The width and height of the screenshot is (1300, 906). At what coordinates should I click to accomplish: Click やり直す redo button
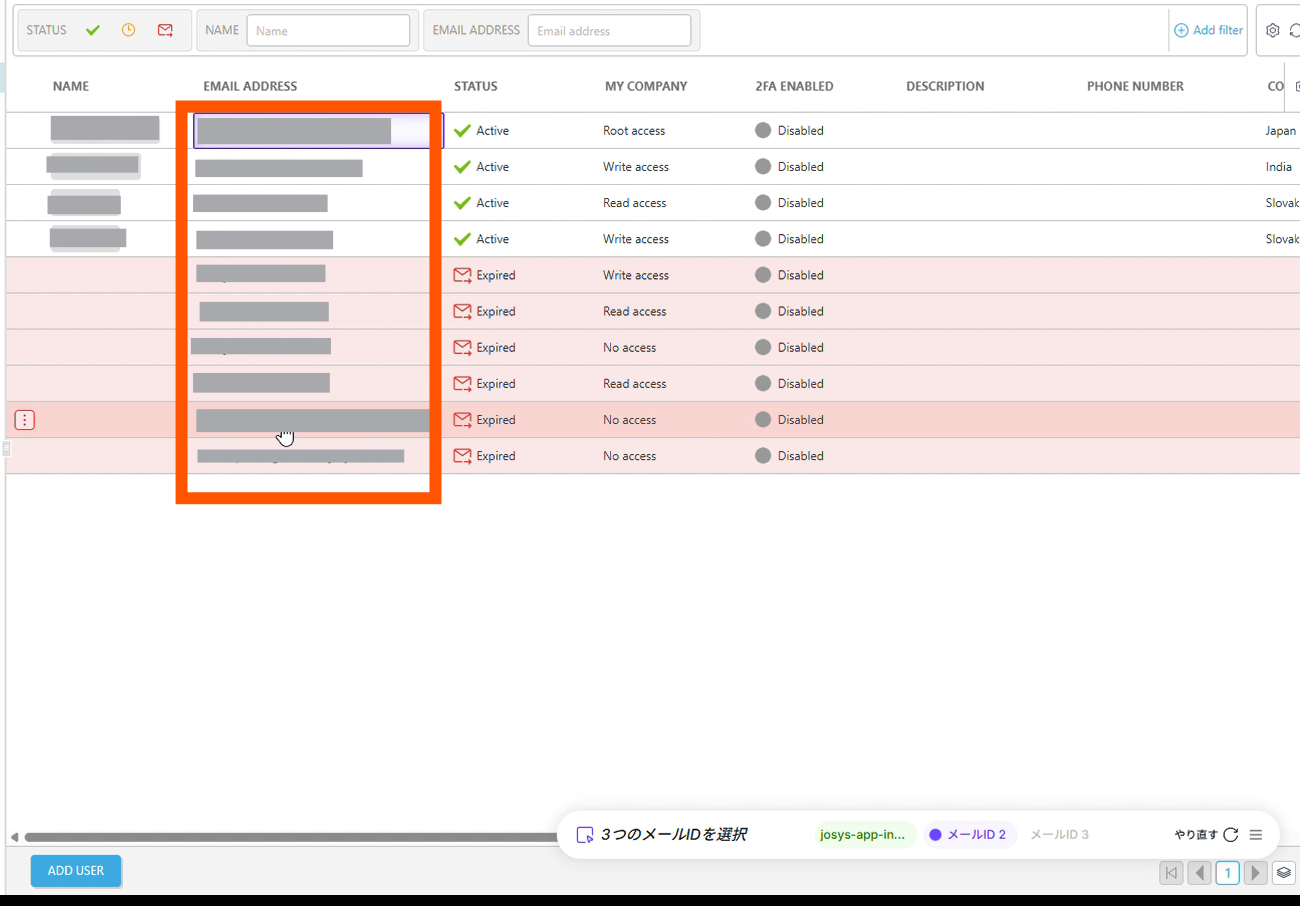pos(1206,835)
